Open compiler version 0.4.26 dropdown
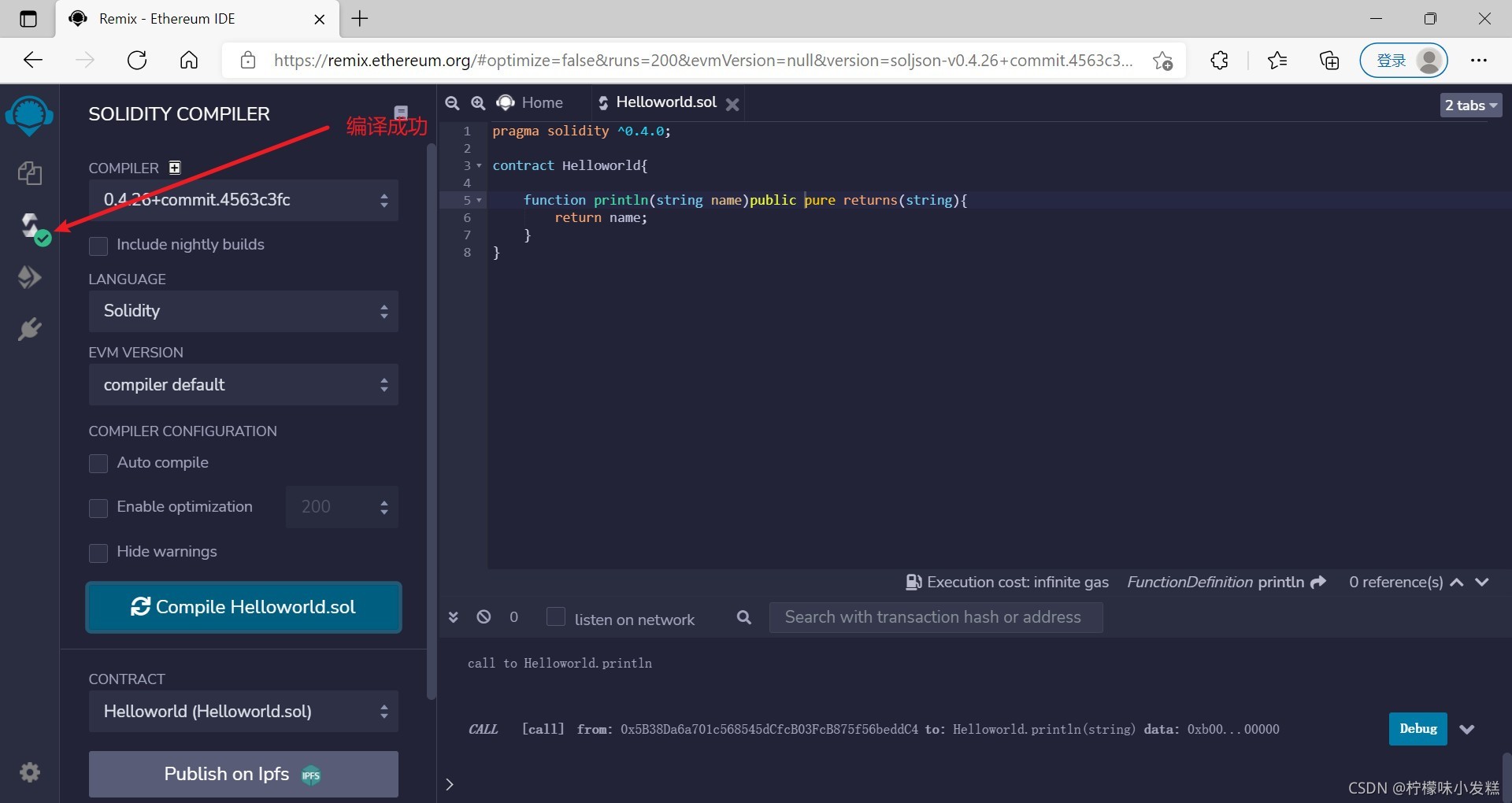Screen dimensions: 1512x803 [x=243, y=200]
